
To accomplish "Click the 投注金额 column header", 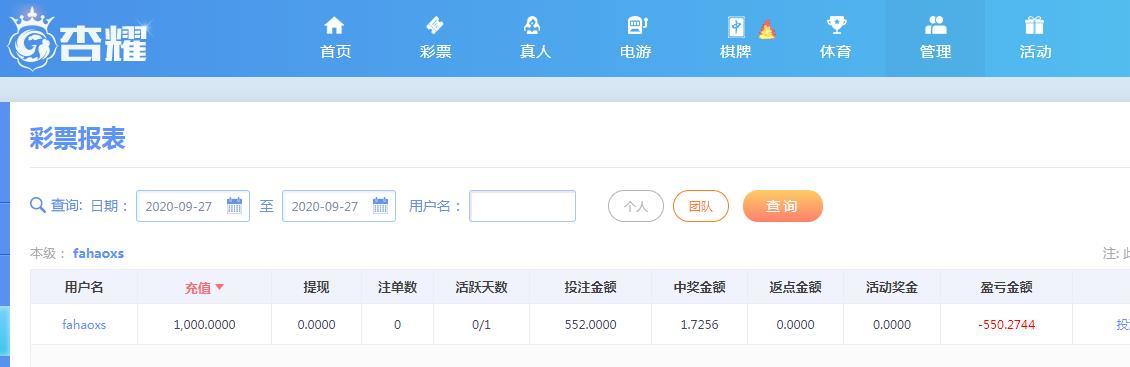I will [x=590, y=287].
